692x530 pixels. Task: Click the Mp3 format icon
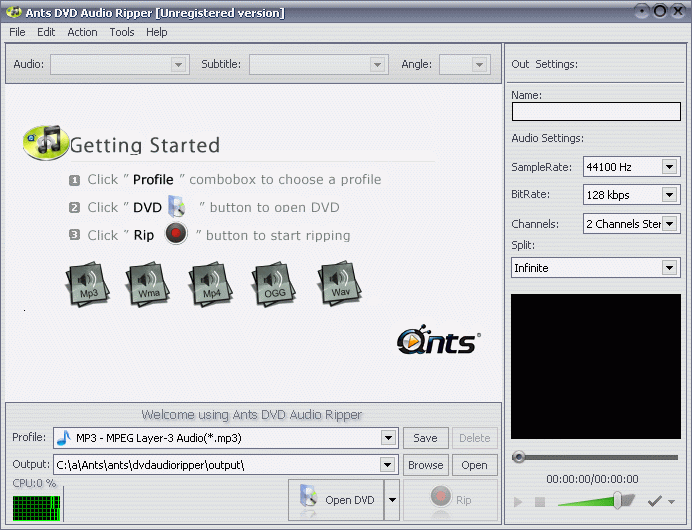click(x=88, y=284)
